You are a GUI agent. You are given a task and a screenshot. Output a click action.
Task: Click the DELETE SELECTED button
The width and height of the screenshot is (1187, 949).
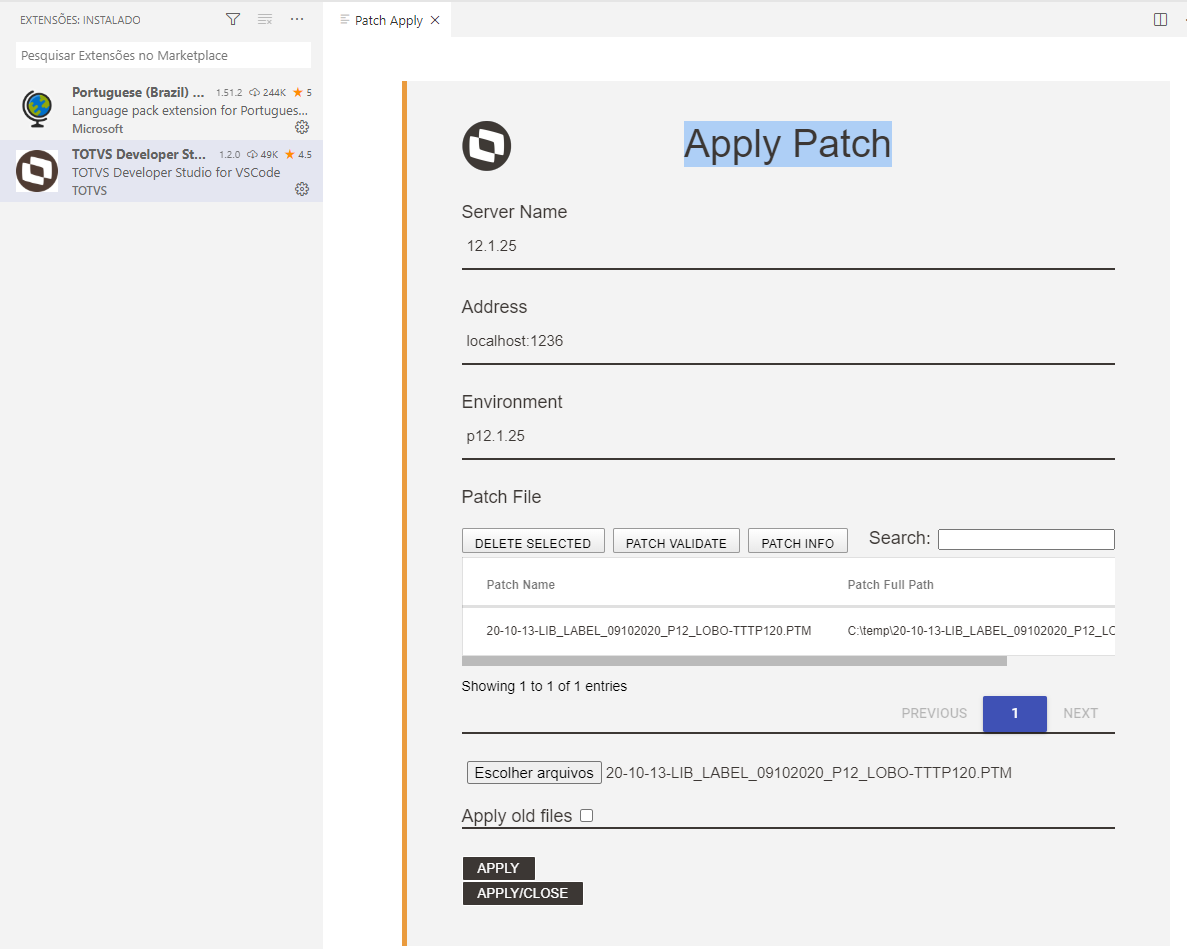533,542
